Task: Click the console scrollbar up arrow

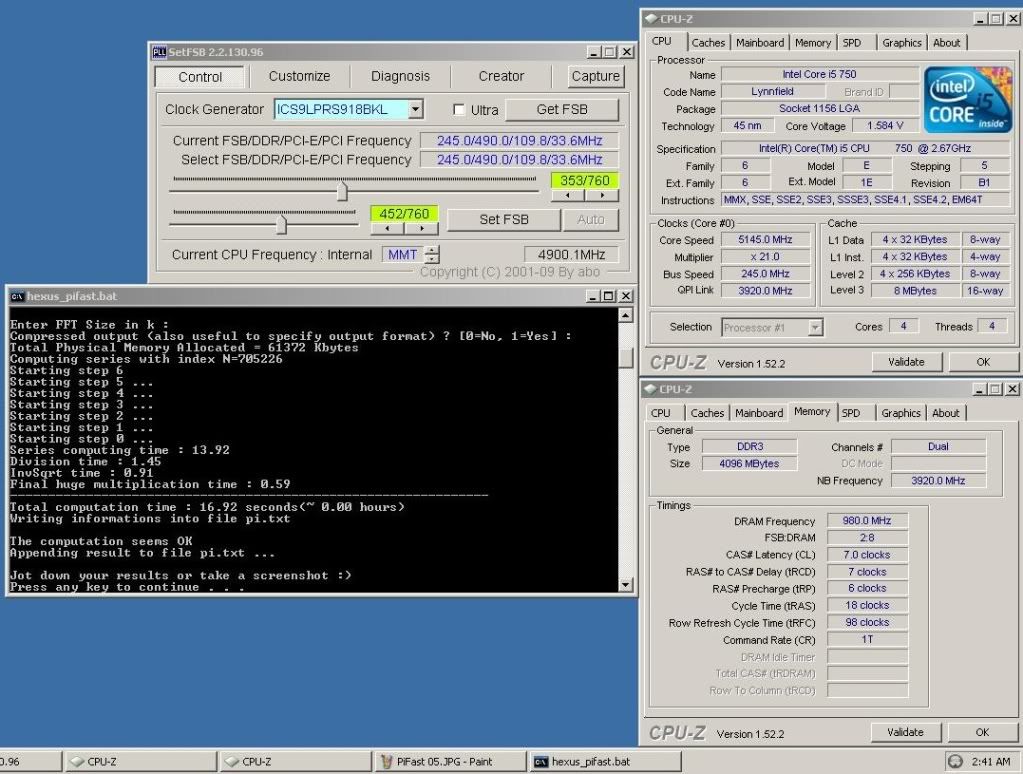Action: click(x=625, y=316)
